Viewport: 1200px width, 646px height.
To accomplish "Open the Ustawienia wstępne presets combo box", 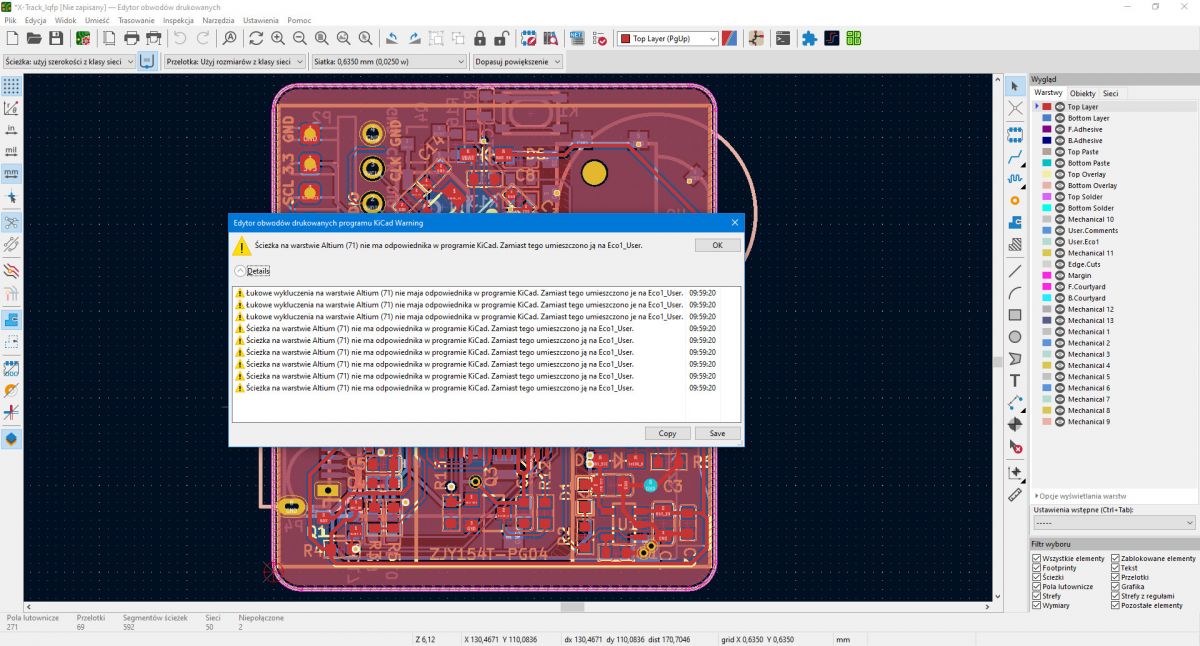I will [x=1114, y=523].
